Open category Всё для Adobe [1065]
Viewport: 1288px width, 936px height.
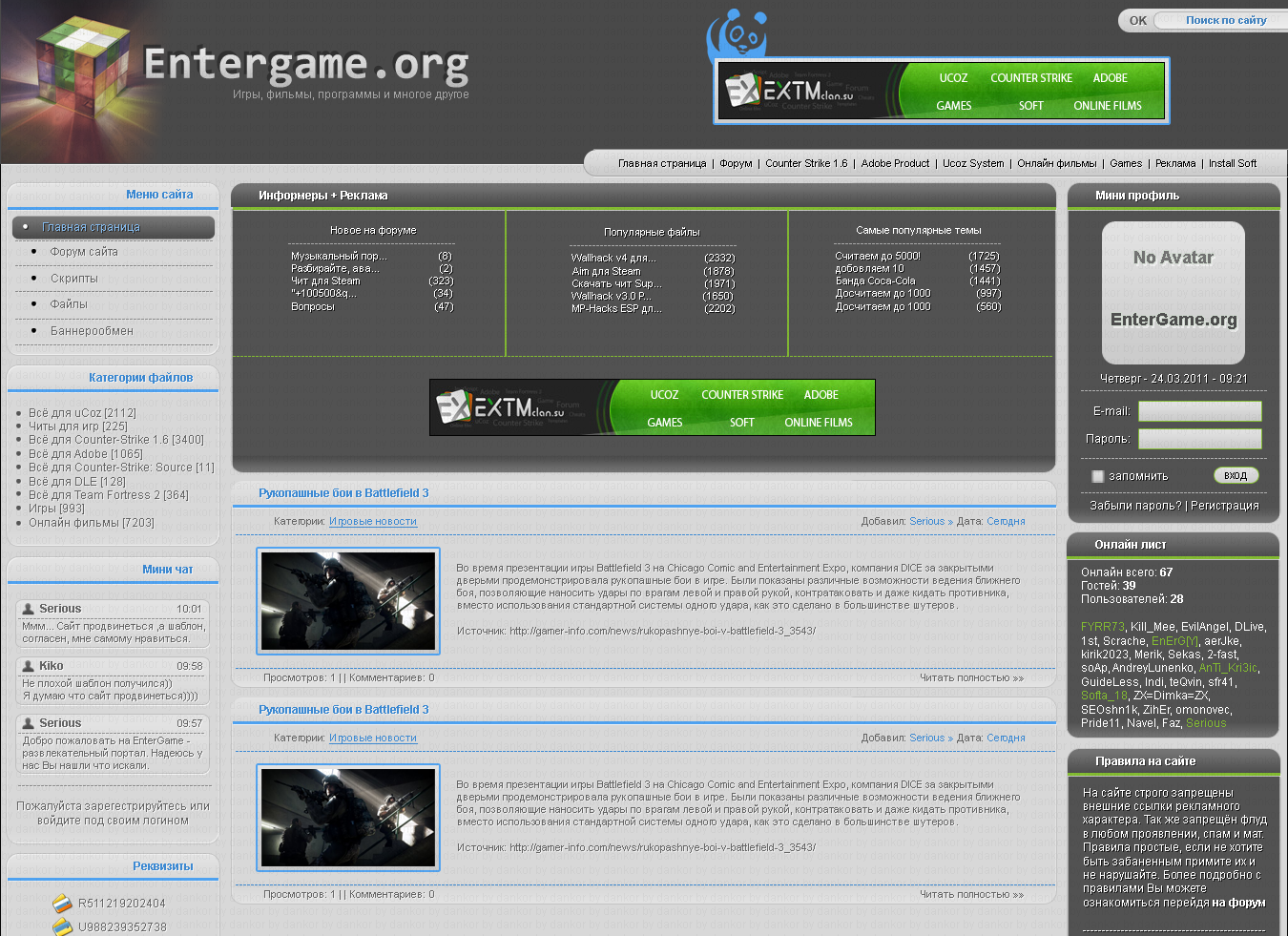[x=86, y=454]
